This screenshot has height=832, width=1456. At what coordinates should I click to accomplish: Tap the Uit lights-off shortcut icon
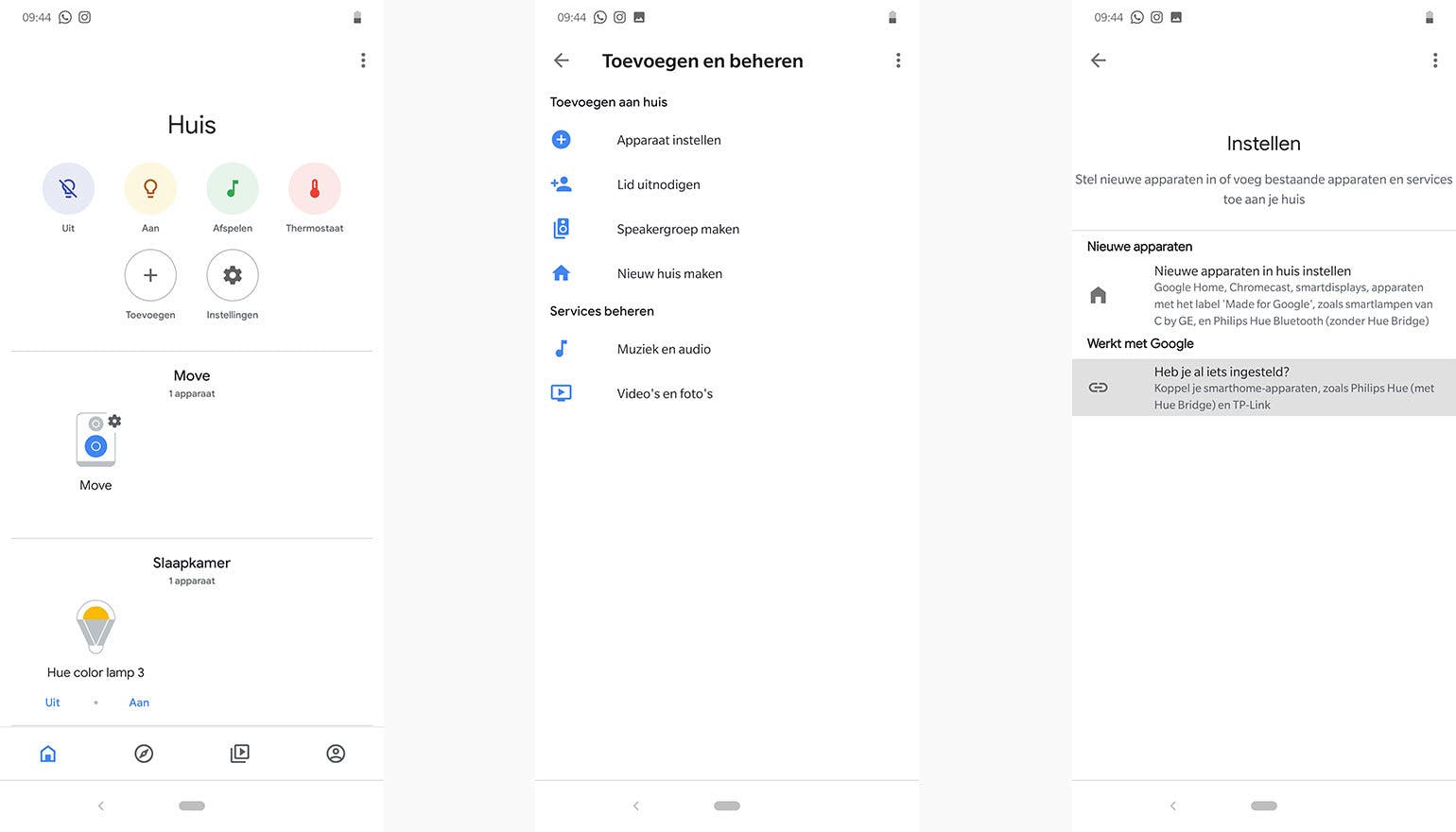click(68, 188)
